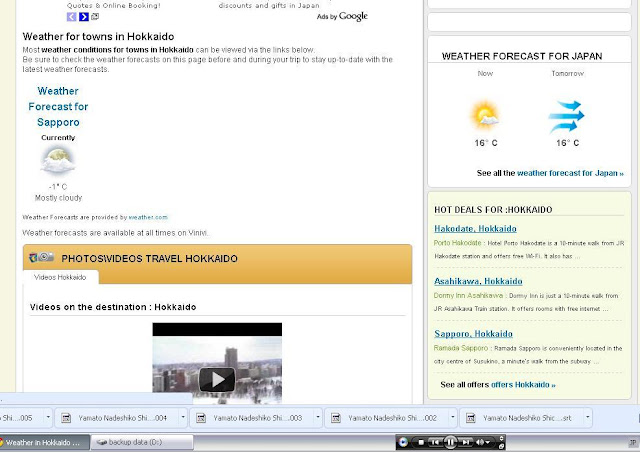Click file icon of download ...003
640x453 pixels.
click(201, 418)
